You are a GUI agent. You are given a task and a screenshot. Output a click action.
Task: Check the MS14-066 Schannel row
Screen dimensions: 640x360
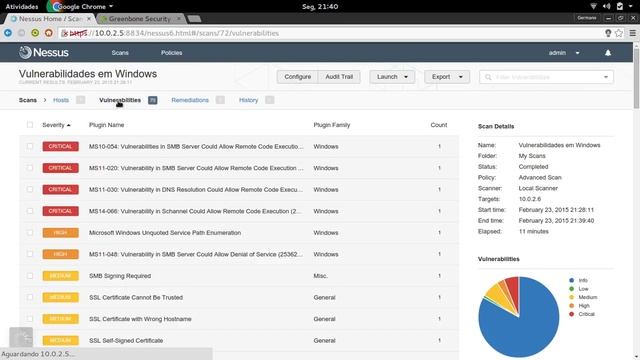[x=30, y=211]
